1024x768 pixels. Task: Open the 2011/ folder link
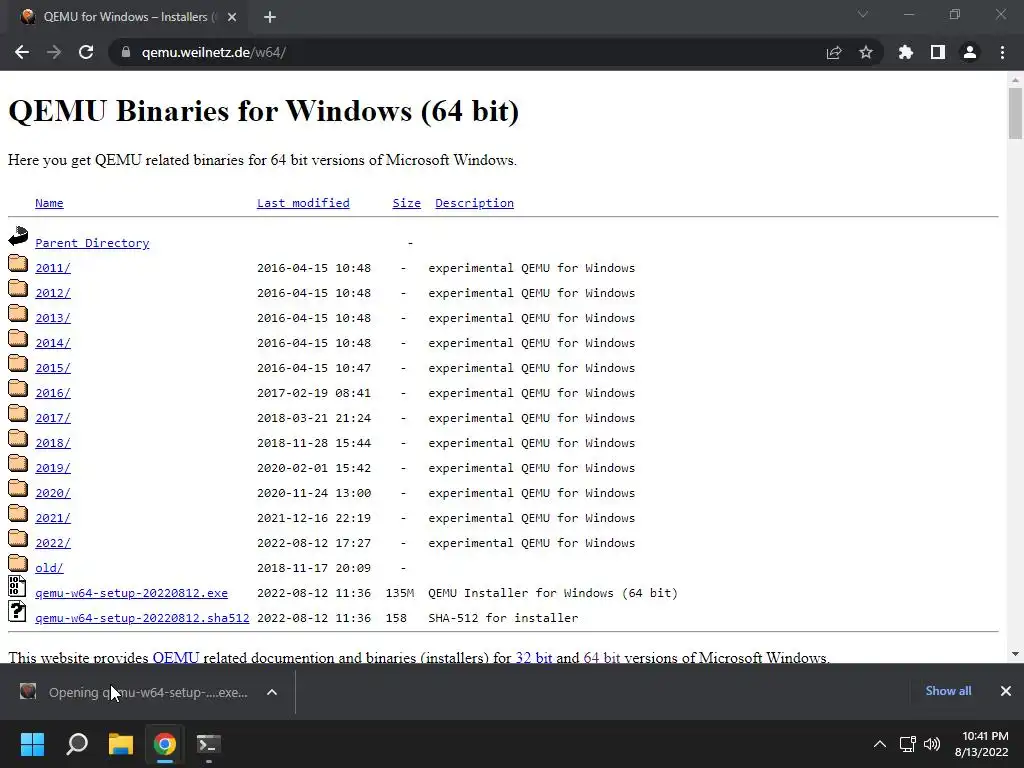click(x=53, y=268)
